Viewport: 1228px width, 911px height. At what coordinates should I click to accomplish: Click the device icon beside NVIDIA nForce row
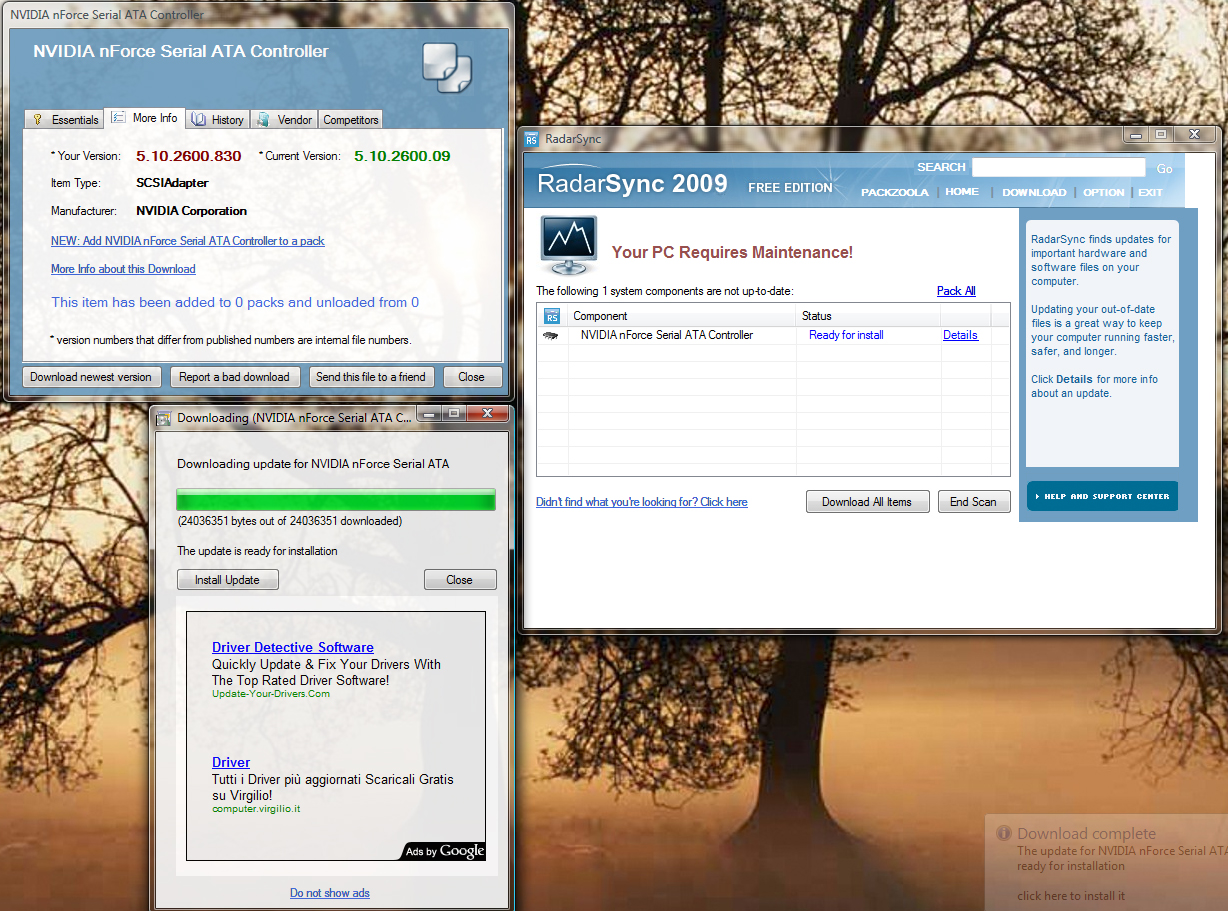[550, 336]
